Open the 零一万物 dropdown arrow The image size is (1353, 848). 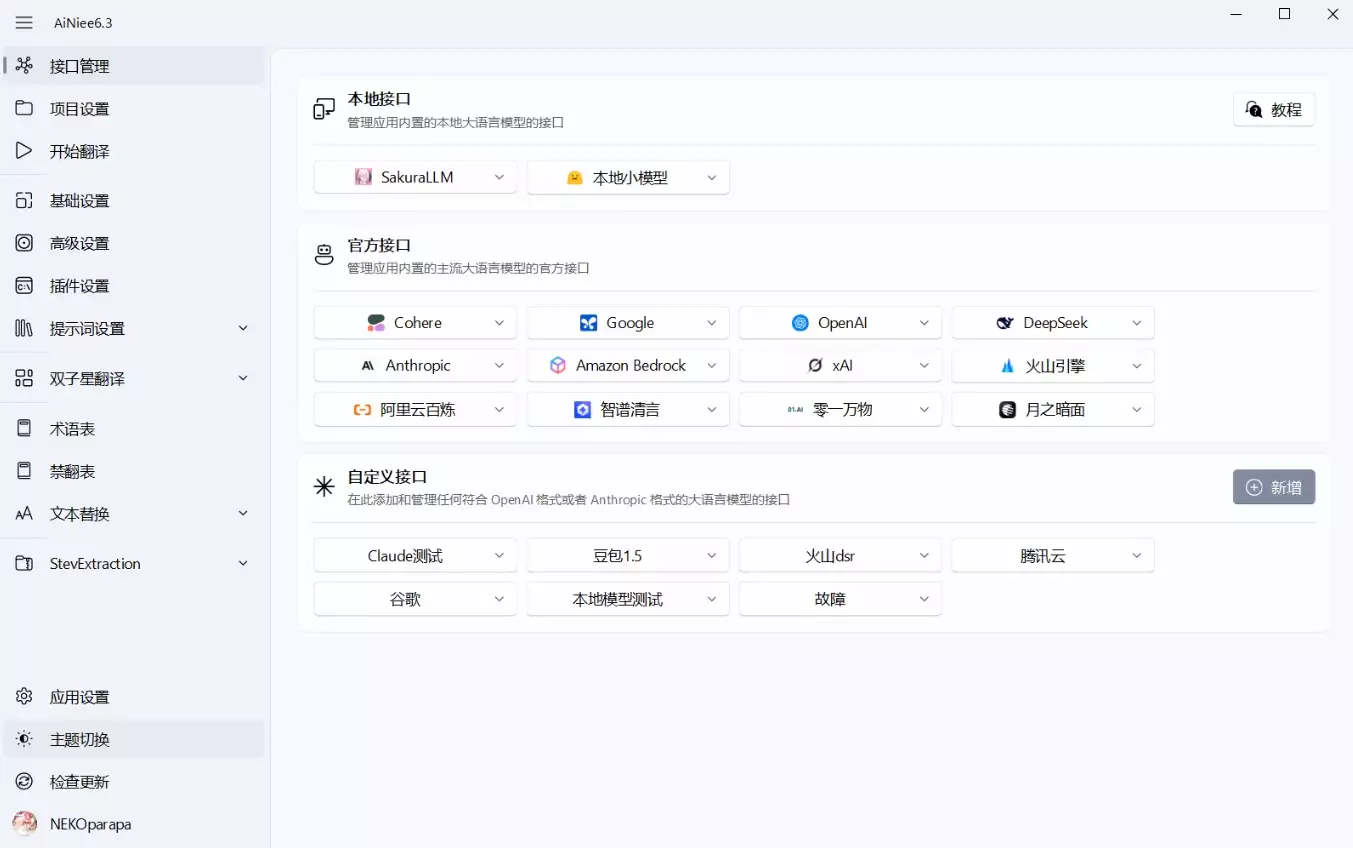(924, 410)
